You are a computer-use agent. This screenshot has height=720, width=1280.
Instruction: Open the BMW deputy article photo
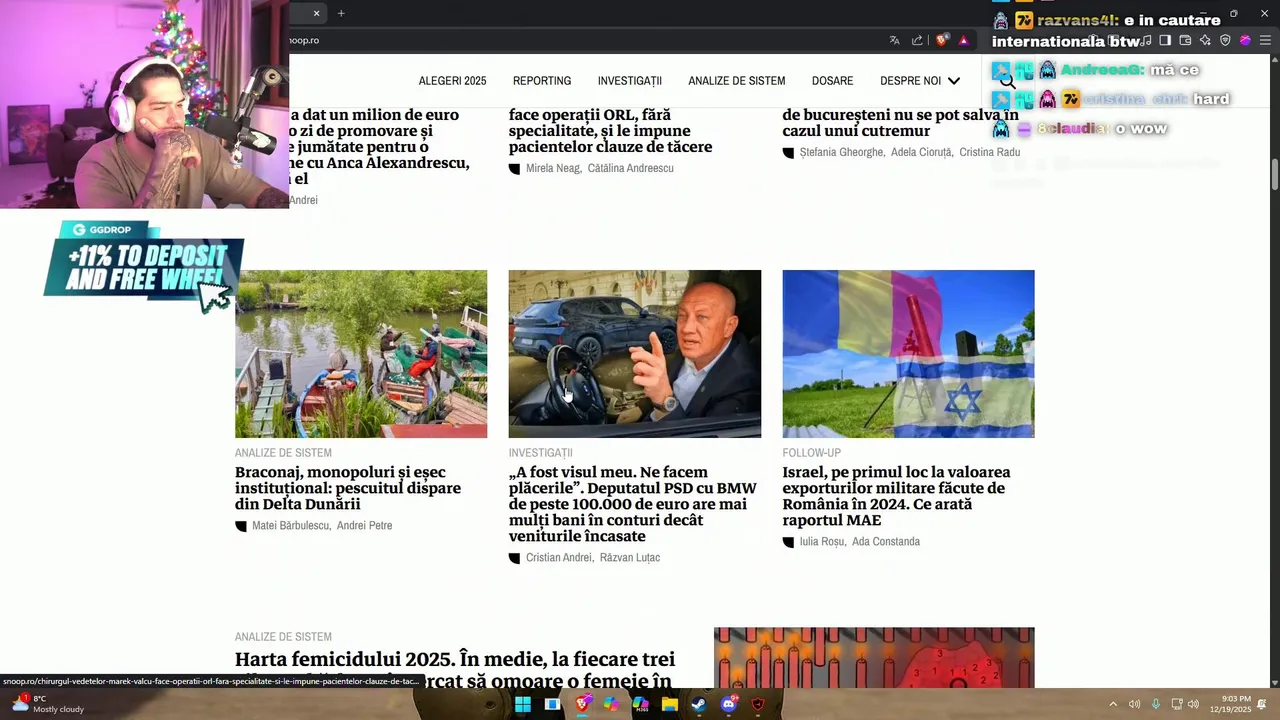[x=635, y=354]
